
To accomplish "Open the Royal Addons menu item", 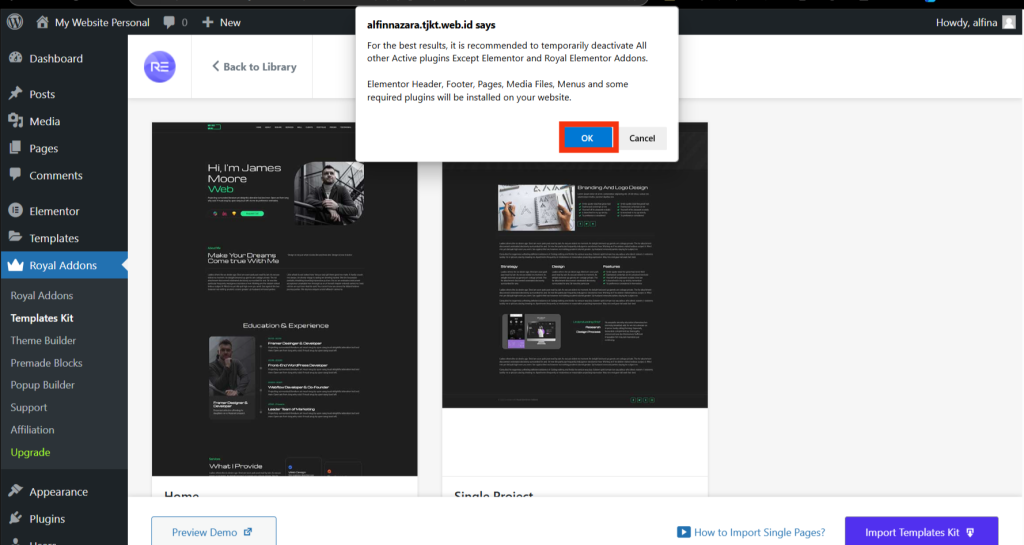I will (x=63, y=266).
